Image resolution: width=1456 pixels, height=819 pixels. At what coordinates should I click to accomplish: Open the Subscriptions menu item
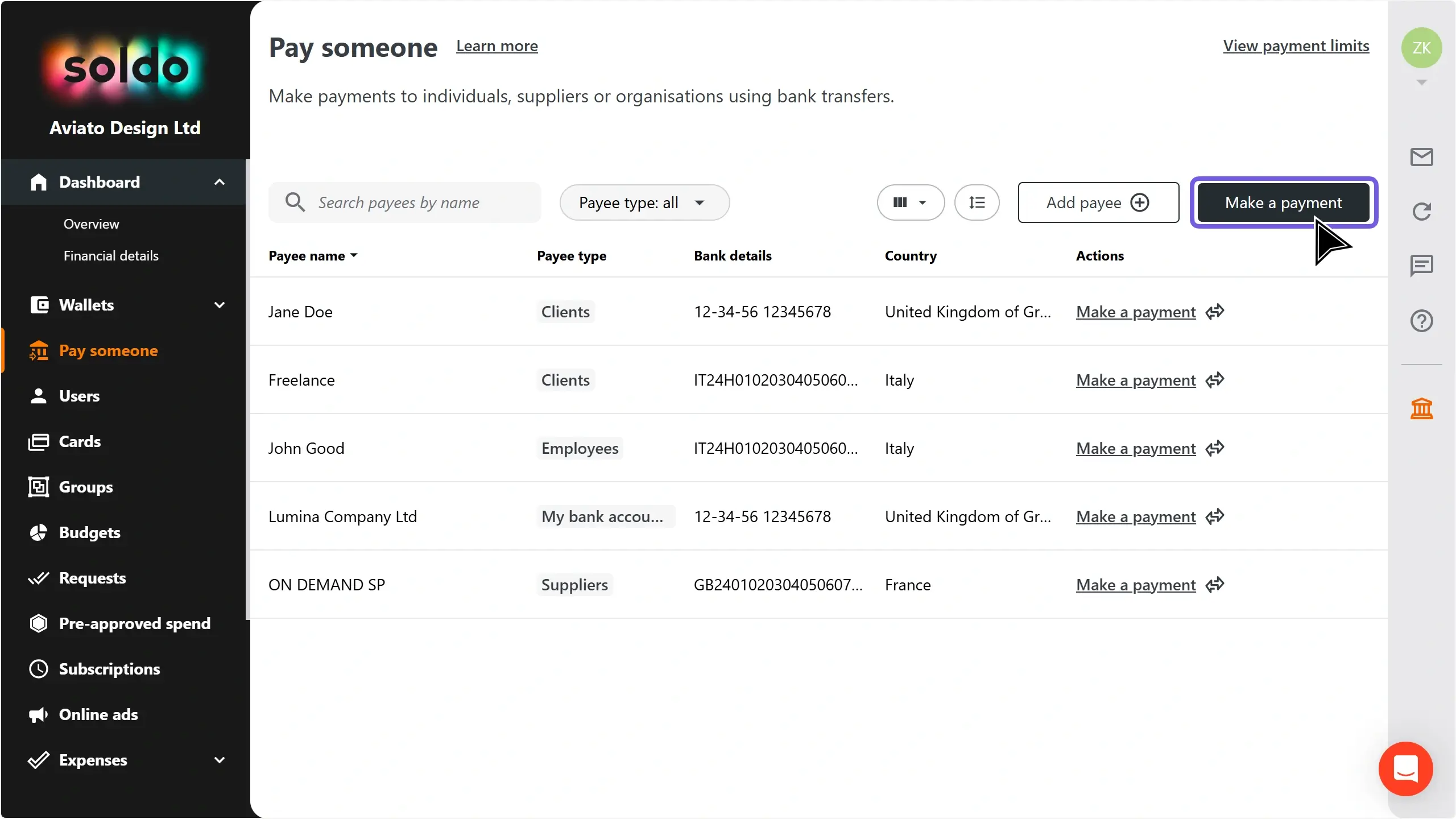(110, 669)
